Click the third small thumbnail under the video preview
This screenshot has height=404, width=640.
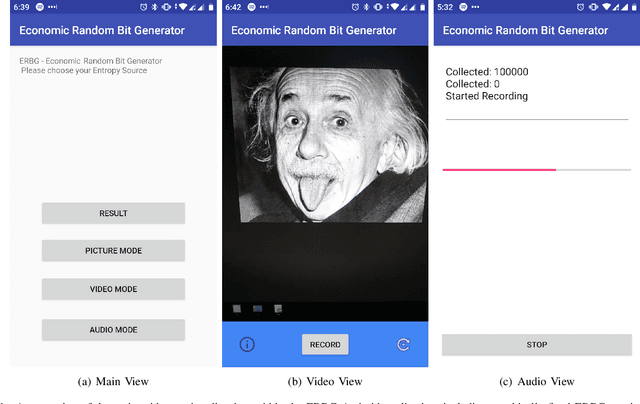tap(278, 309)
